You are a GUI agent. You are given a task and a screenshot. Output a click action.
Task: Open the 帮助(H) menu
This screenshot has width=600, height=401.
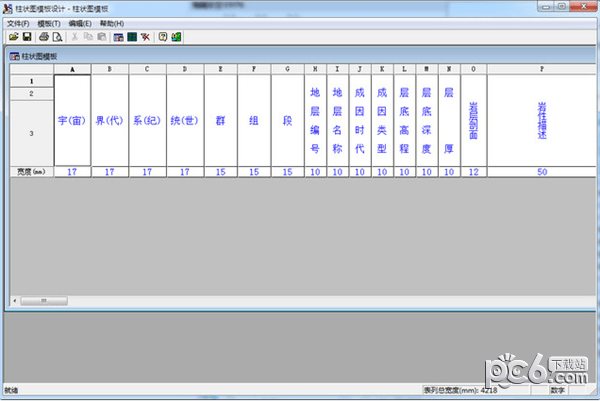coord(112,23)
